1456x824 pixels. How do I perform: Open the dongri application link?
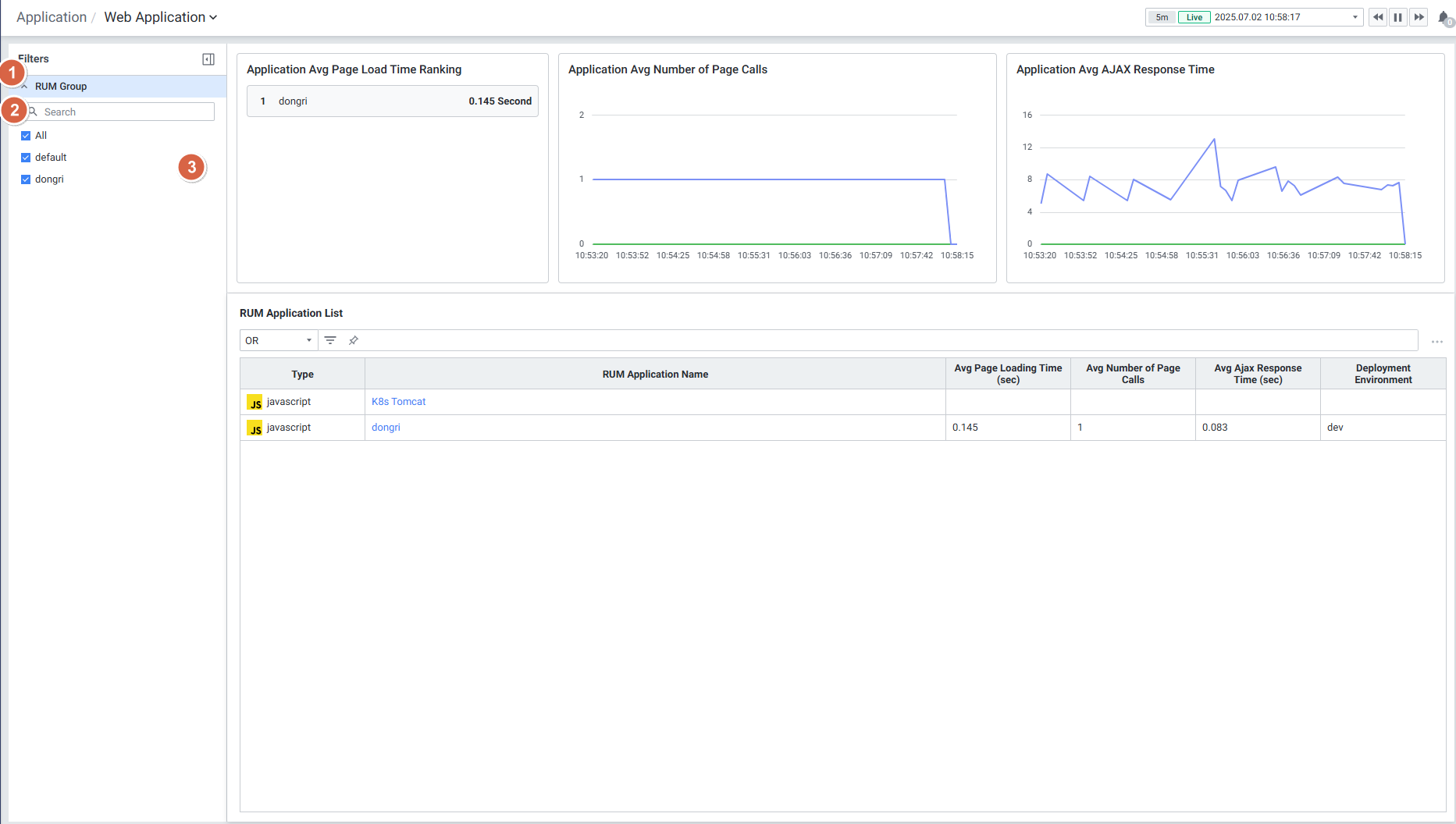click(386, 428)
